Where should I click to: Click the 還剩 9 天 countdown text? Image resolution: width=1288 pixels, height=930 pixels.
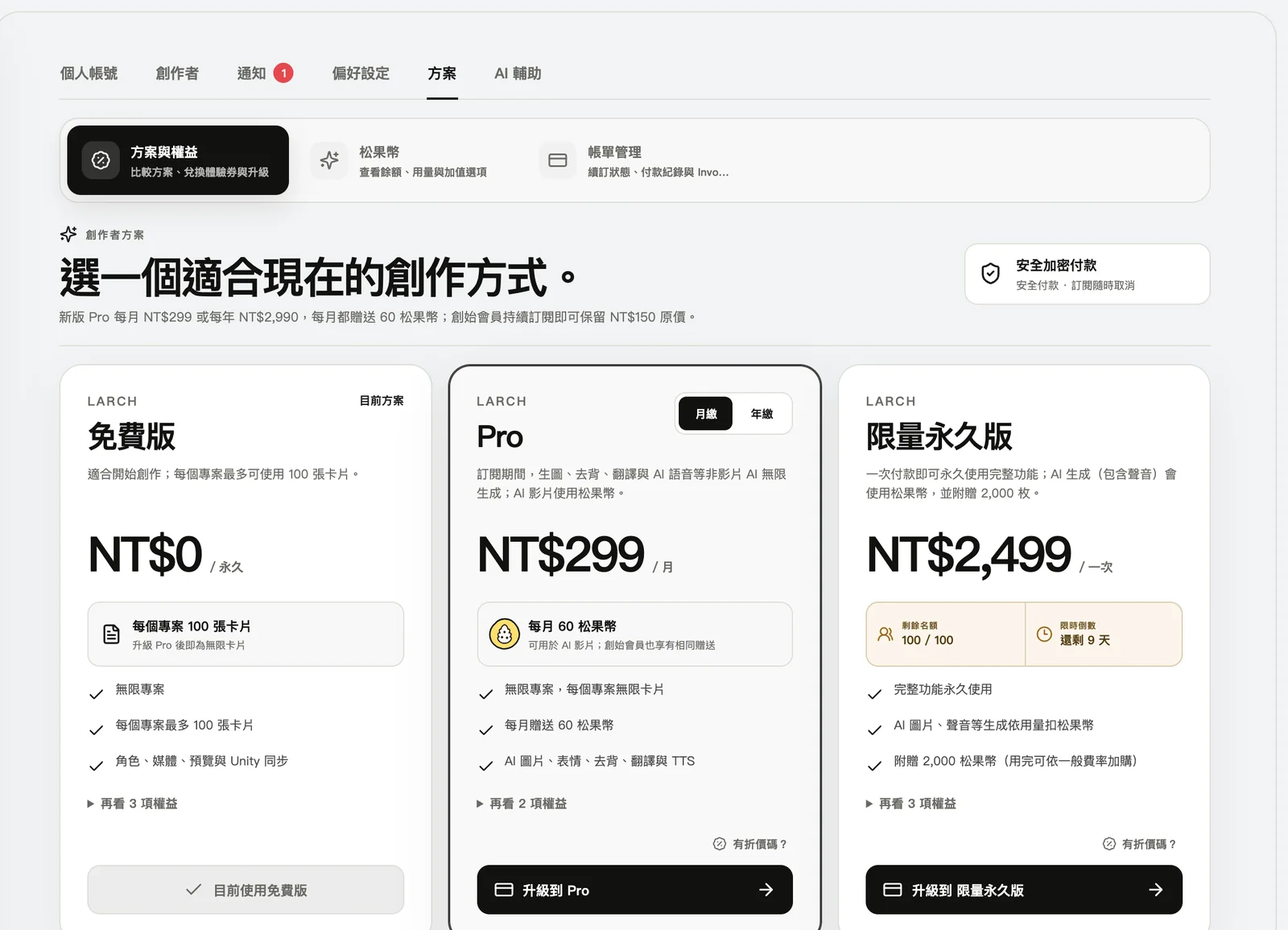click(x=1085, y=640)
